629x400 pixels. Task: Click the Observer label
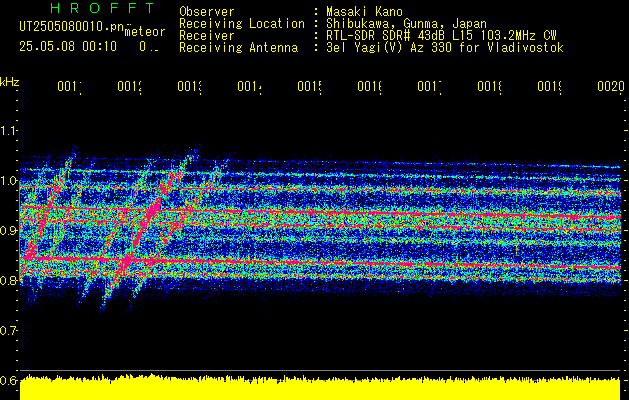pyautogui.click(x=207, y=11)
